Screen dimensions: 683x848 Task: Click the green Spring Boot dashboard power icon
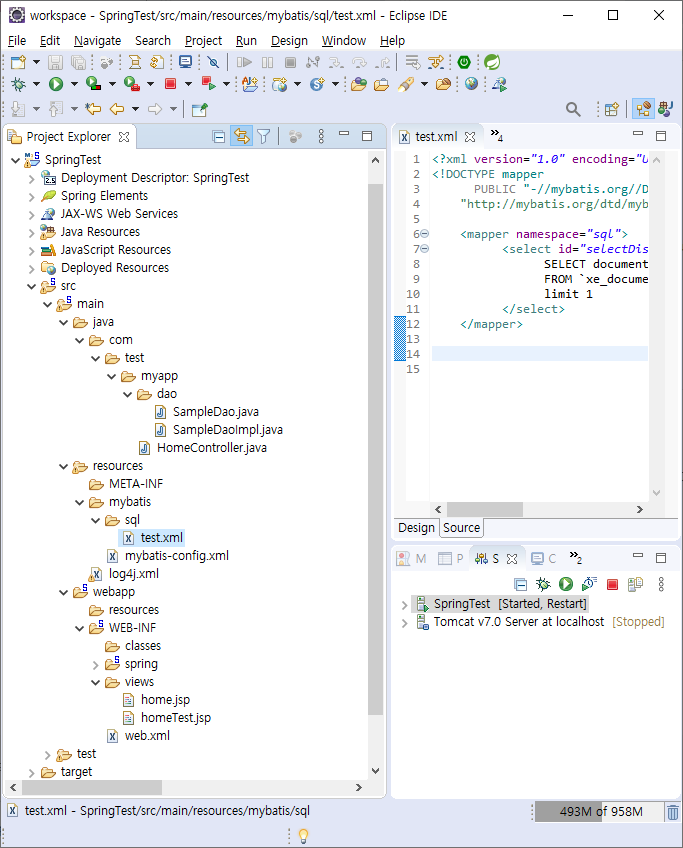point(464,62)
